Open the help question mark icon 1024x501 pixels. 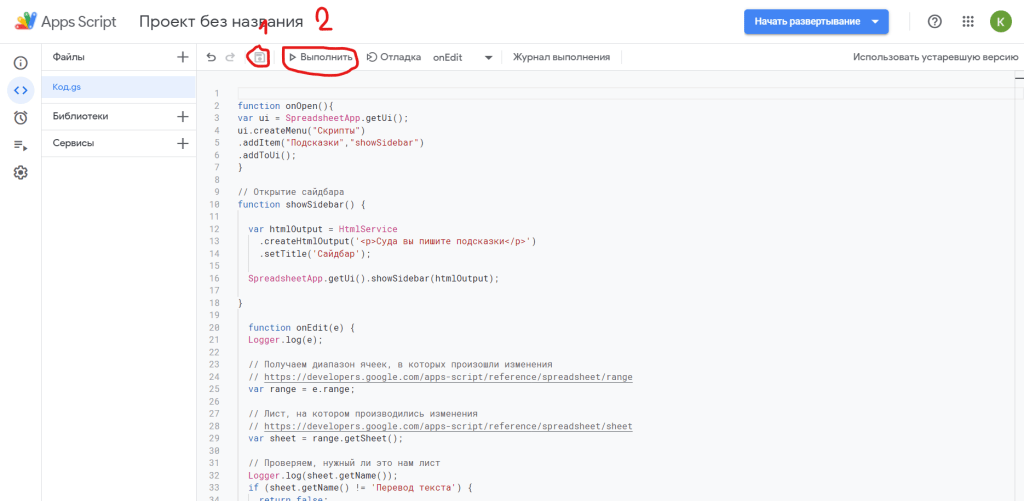(935, 22)
